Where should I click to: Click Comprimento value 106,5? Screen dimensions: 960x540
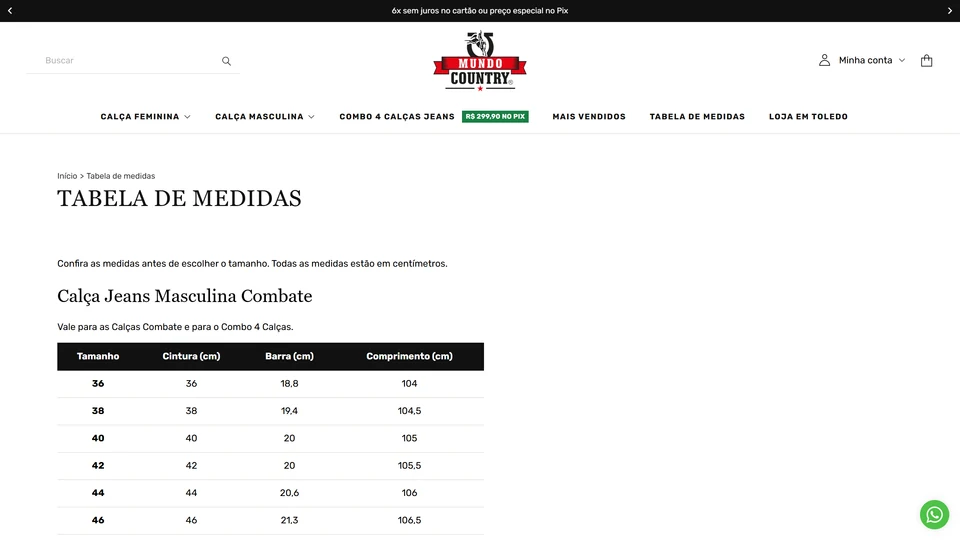tap(410, 520)
